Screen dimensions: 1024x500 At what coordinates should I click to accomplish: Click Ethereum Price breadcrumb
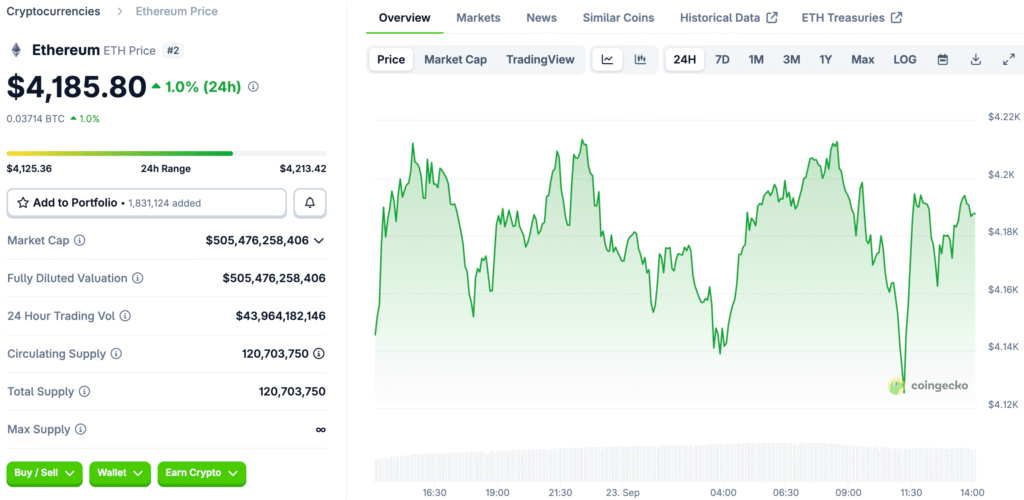177,11
